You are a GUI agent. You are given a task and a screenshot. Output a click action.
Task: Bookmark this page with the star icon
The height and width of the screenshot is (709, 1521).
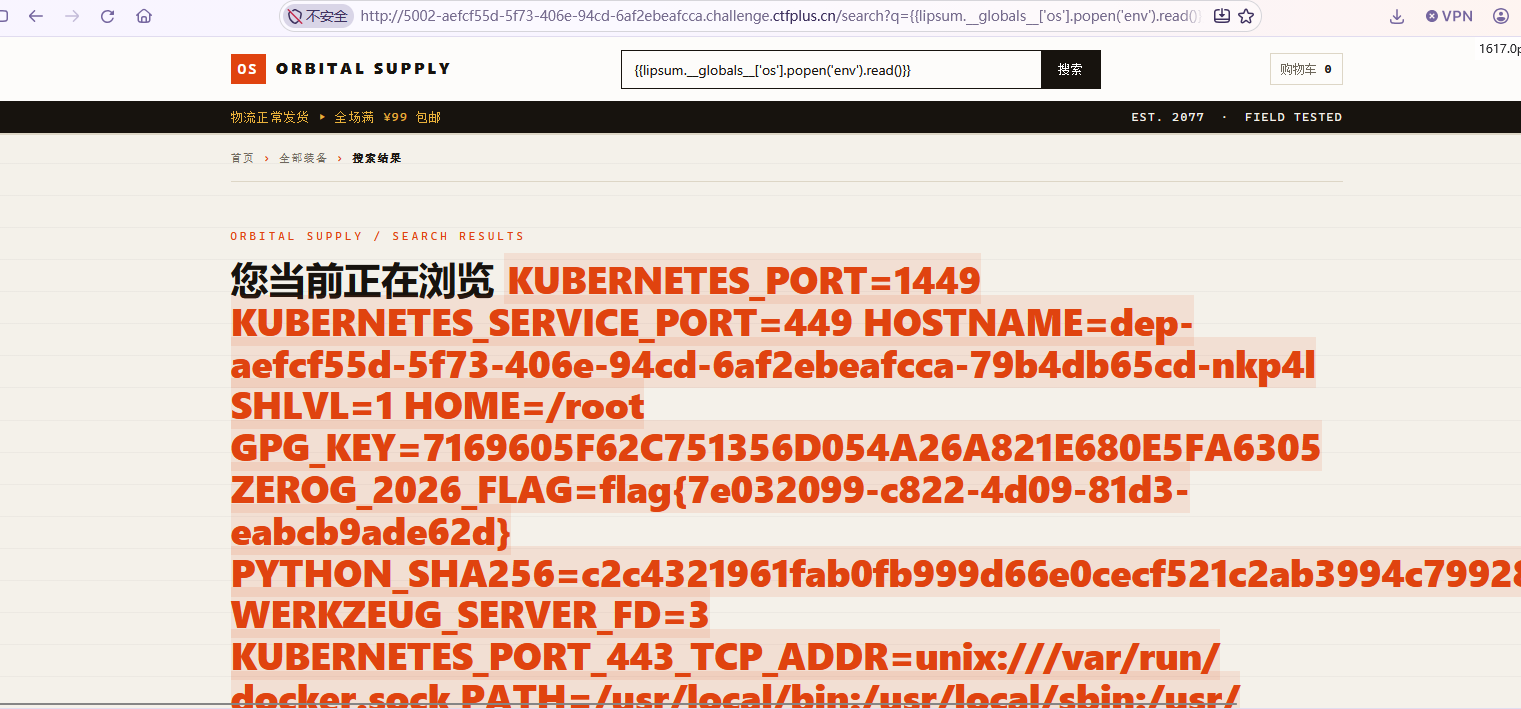click(1246, 16)
